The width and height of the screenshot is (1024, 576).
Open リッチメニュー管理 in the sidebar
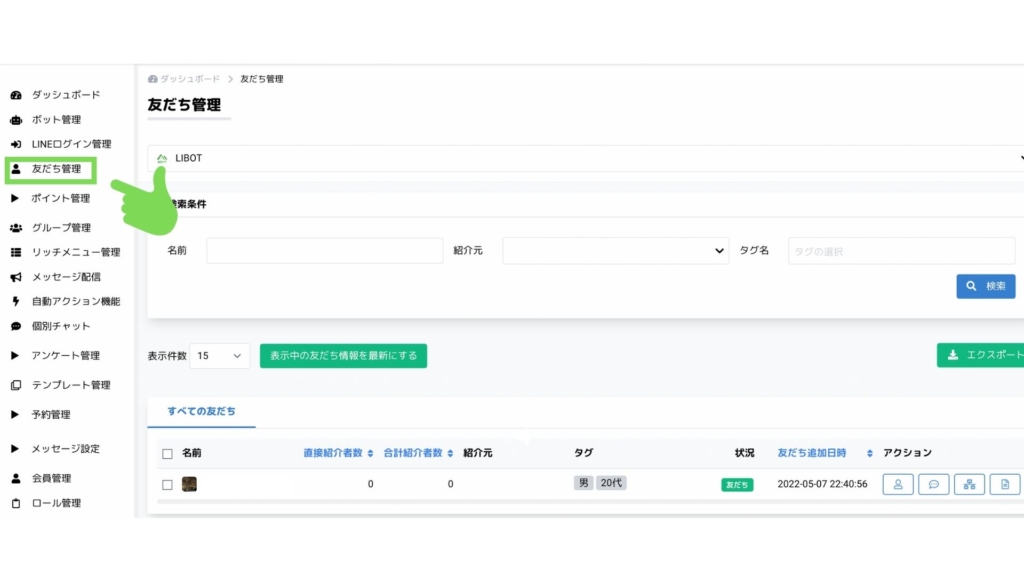(75, 252)
